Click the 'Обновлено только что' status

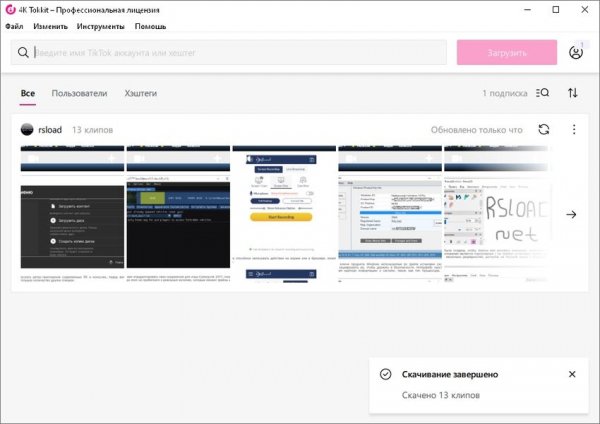click(476, 130)
